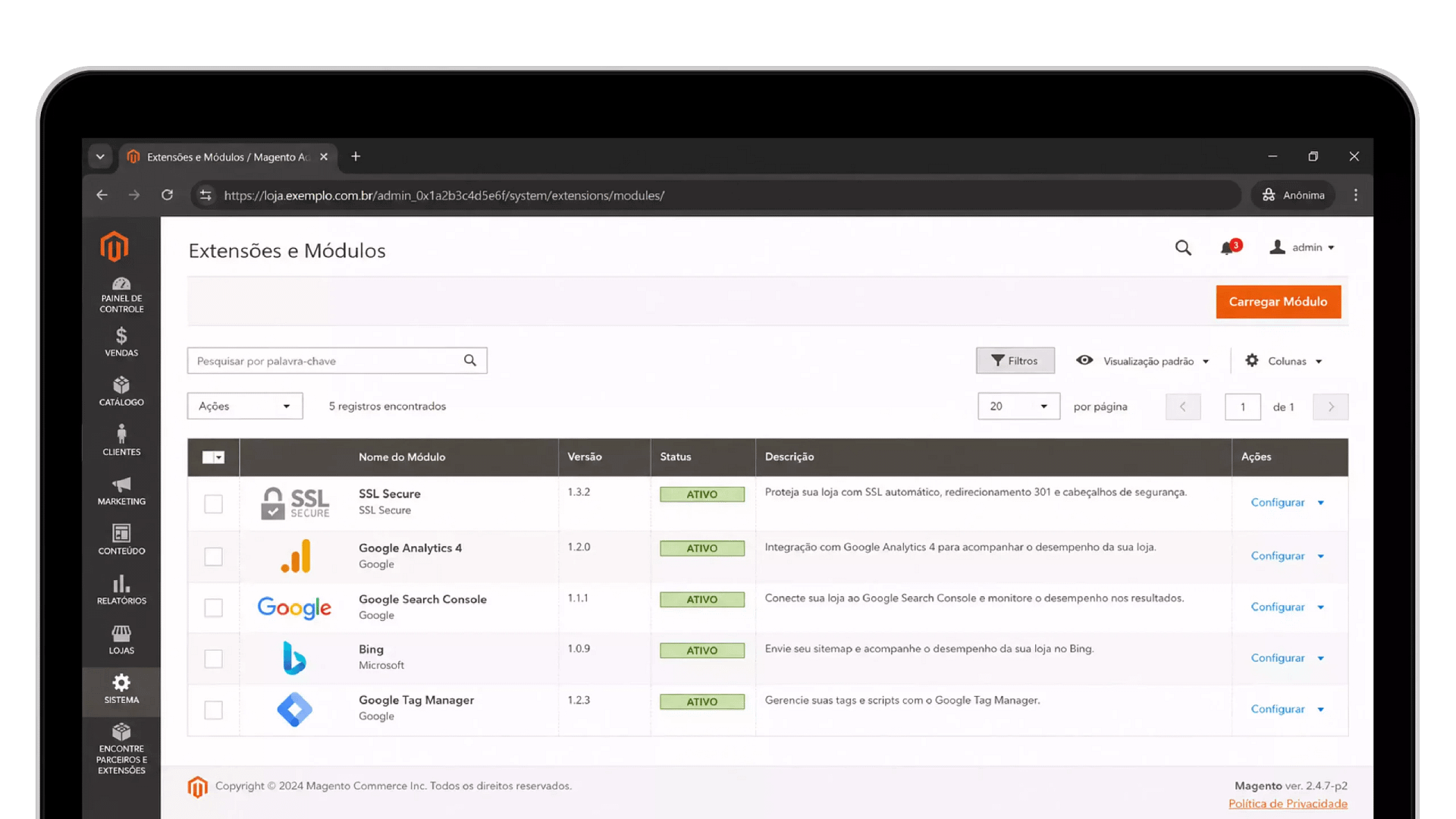Click version 1.2.3 cell
Viewport: 1456px width, 819px height.
(579, 700)
